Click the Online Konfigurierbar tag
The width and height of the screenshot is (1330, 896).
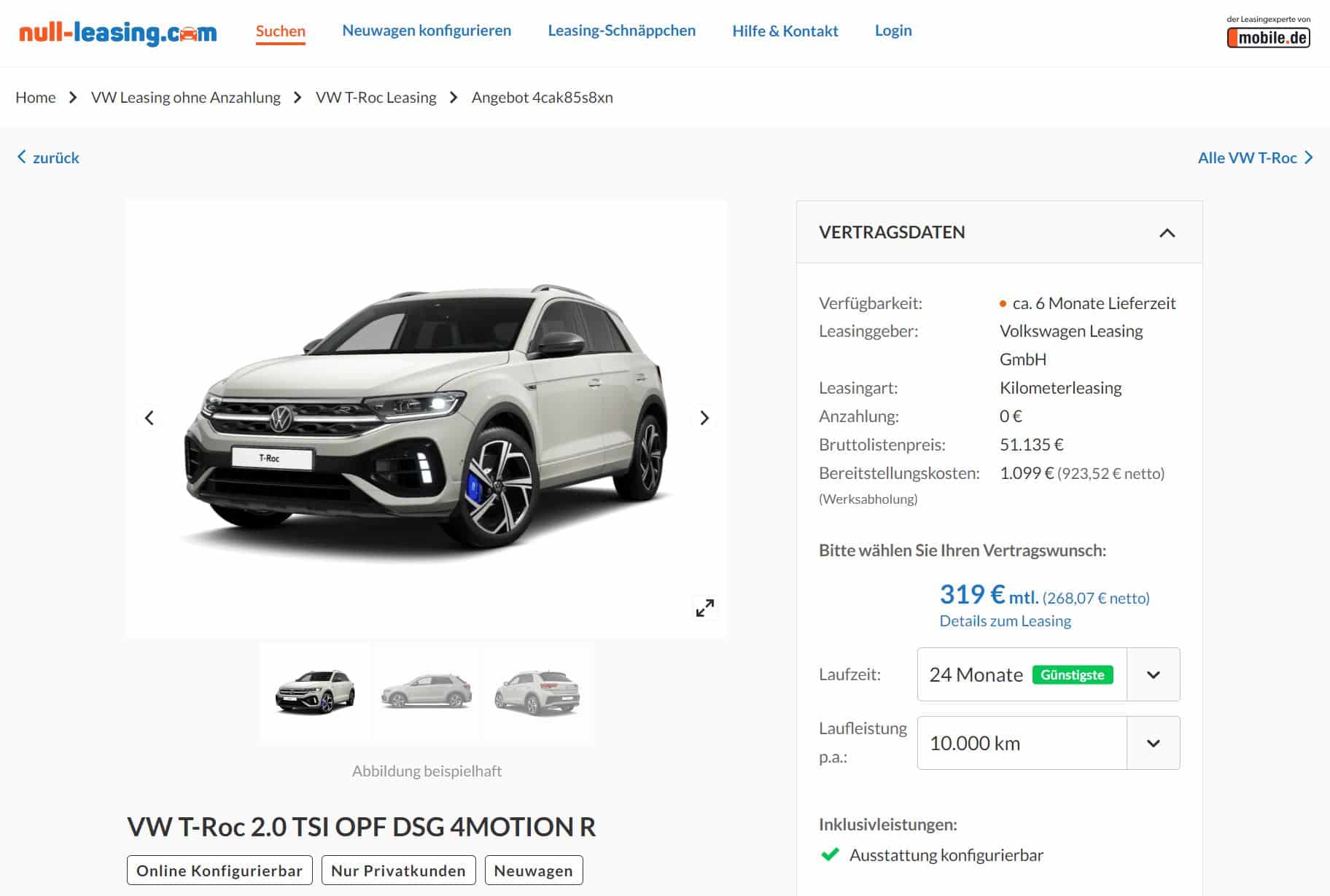coord(219,870)
